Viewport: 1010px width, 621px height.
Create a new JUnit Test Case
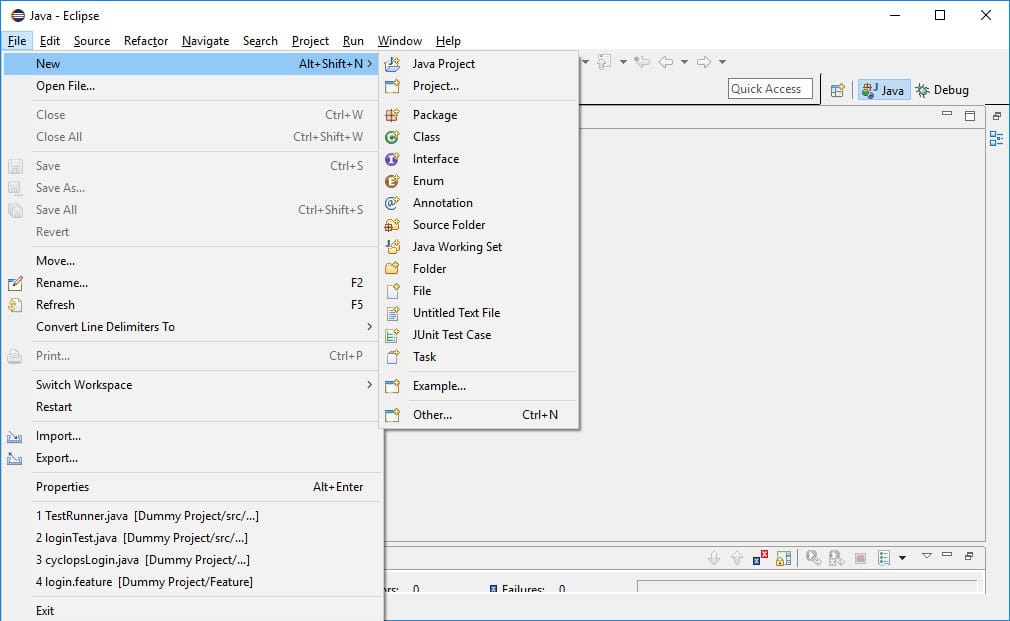pos(479,334)
